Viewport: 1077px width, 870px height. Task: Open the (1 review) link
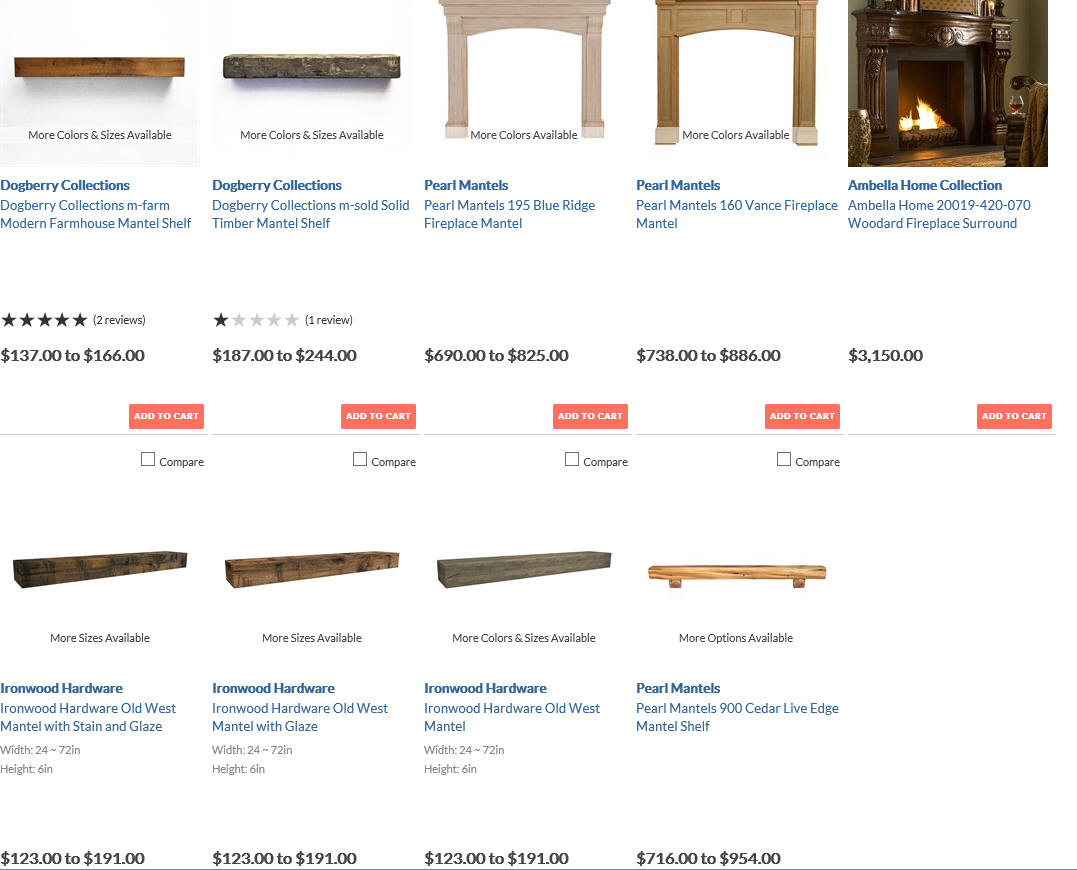[329, 320]
